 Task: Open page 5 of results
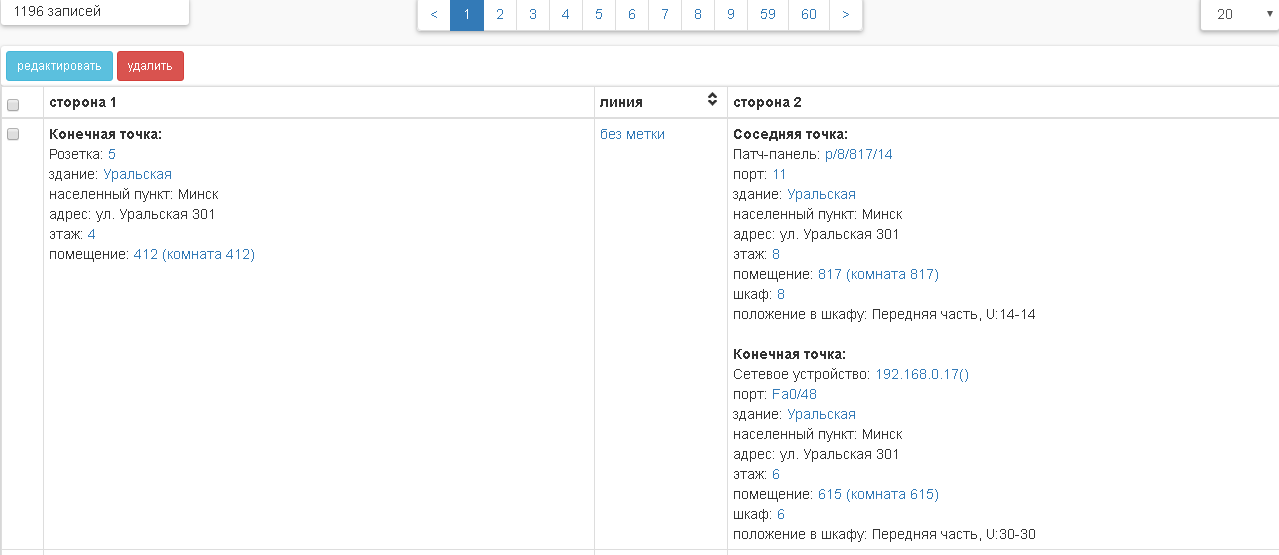599,15
